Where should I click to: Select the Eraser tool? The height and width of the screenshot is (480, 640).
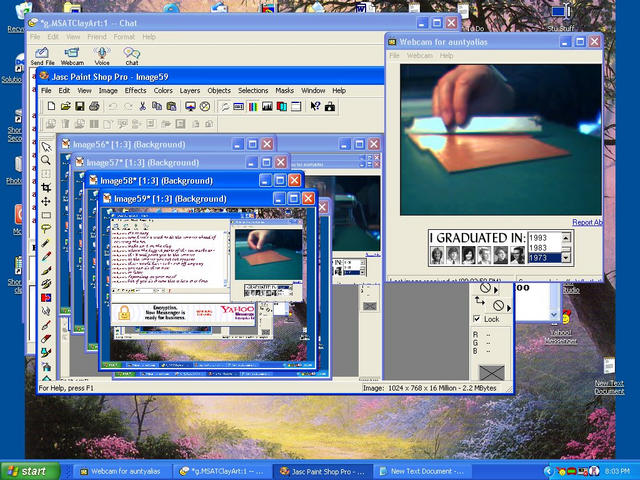[x=46, y=338]
